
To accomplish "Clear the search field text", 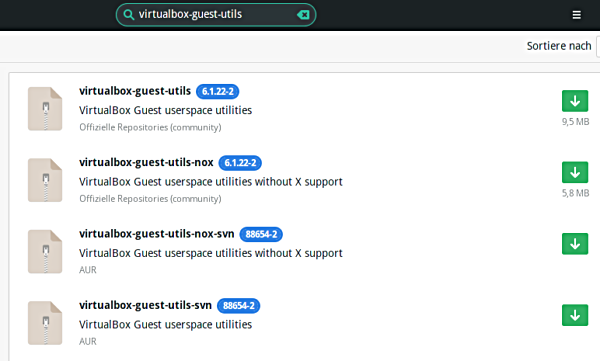I will tap(303, 15).
